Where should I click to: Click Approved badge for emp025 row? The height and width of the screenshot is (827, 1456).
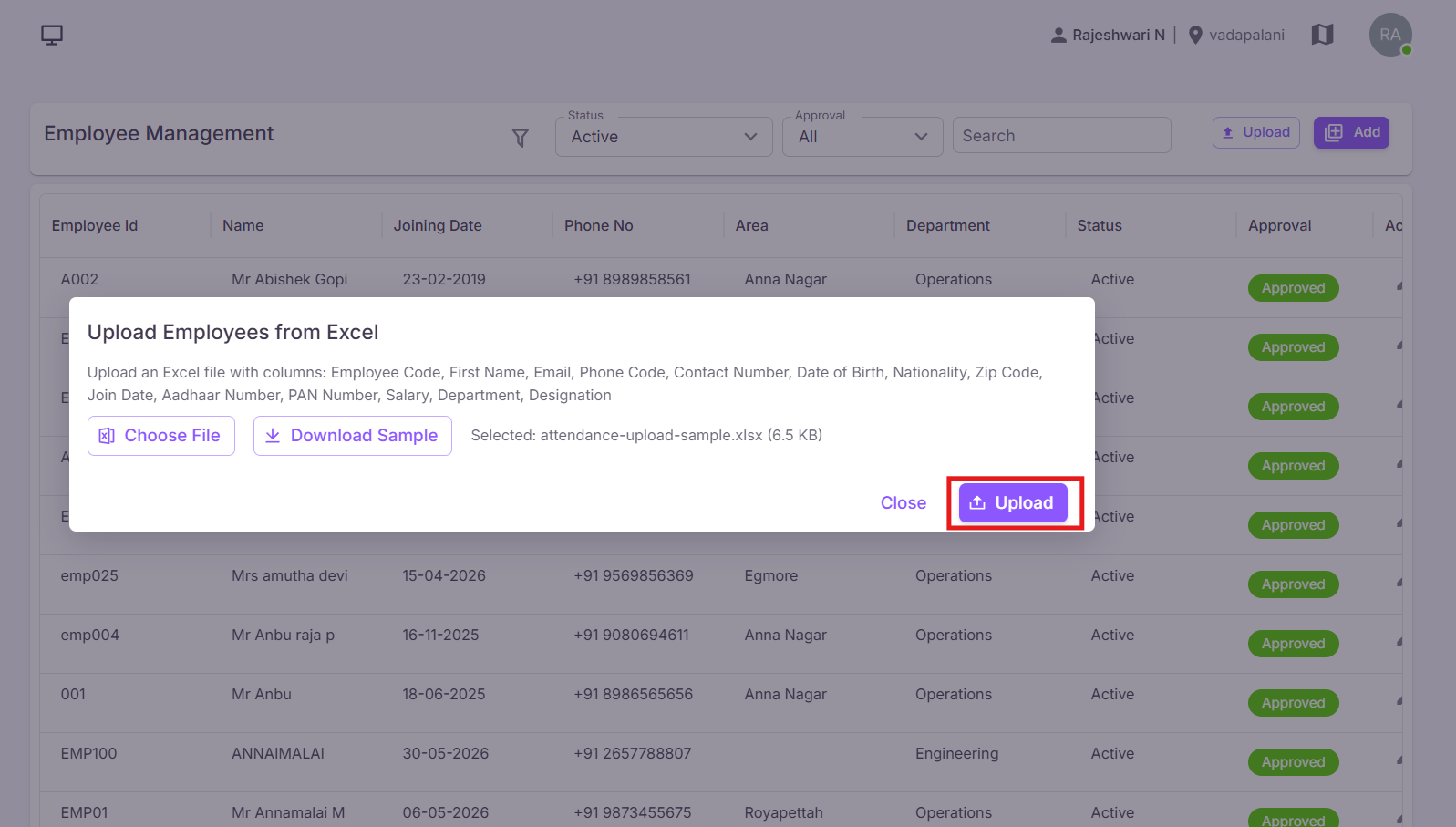click(x=1293, y=584)
